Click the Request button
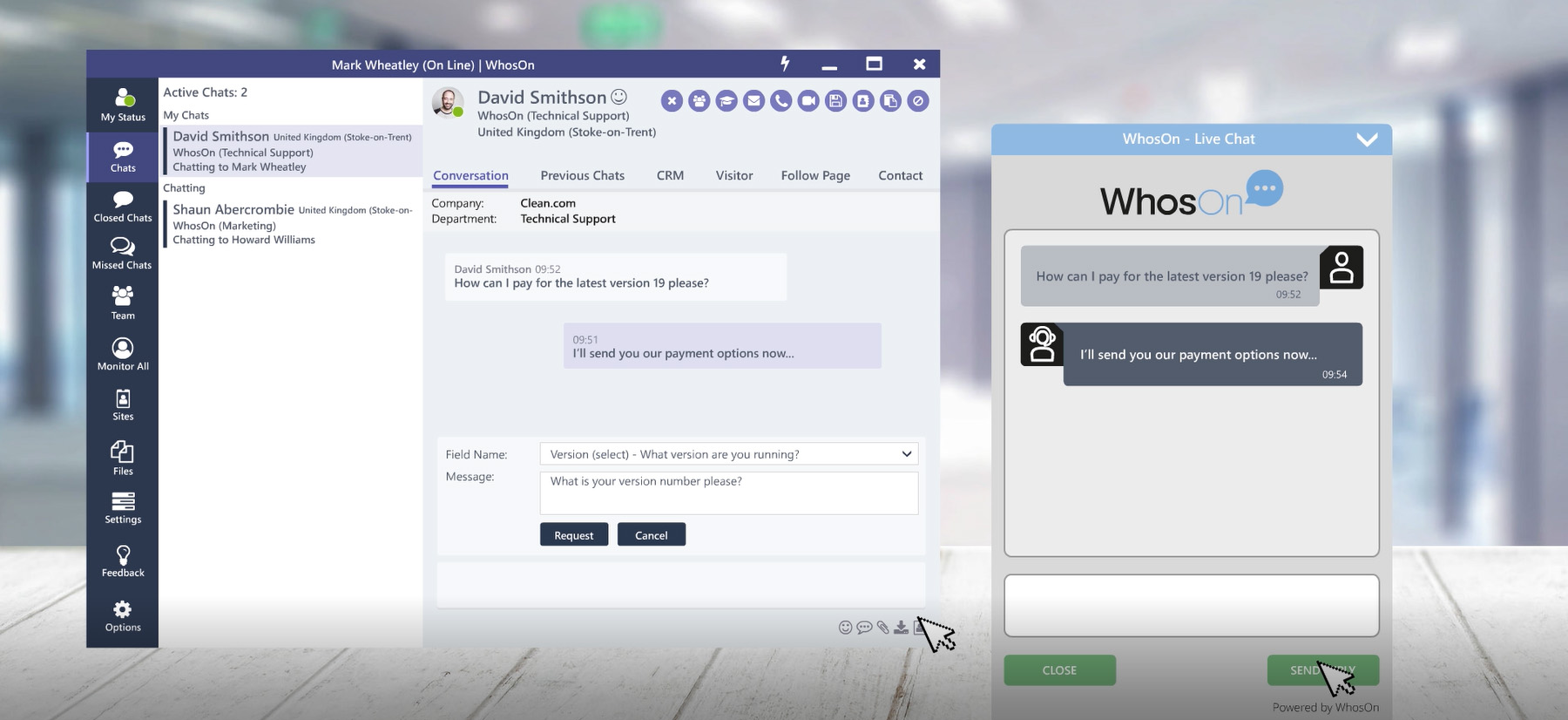1568x720 pixels. (x=574, y=535)
